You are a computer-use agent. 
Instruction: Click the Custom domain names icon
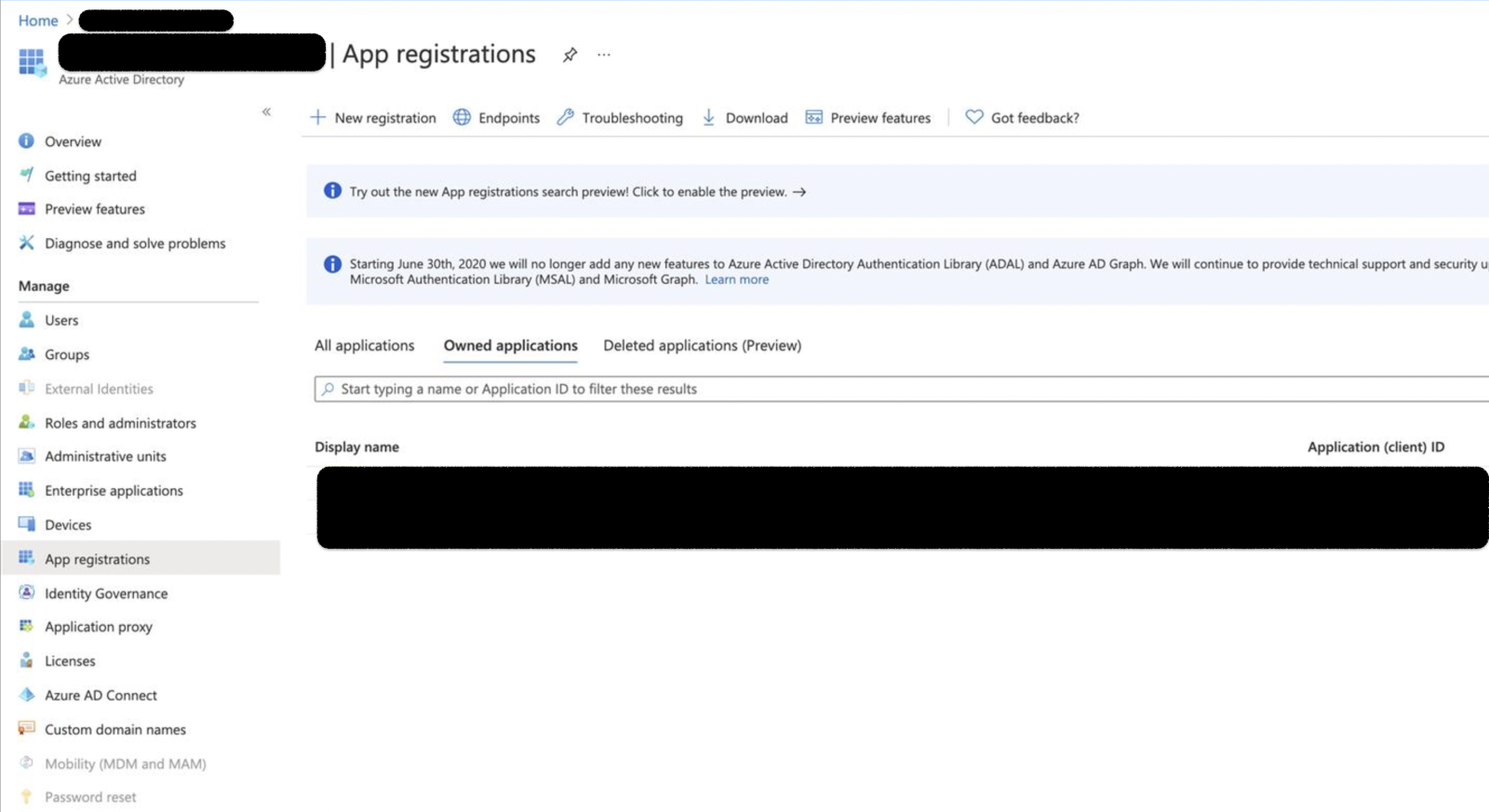[26, 728]
